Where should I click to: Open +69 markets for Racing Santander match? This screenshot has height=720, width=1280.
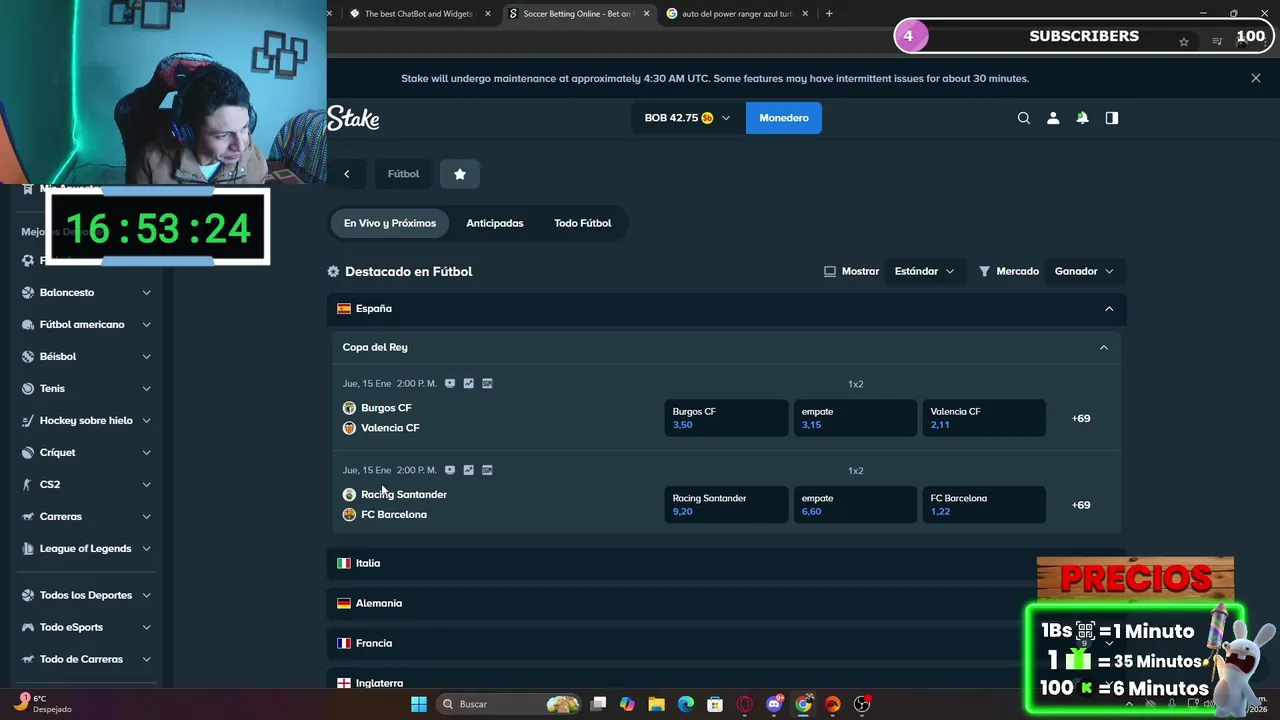tap(1081, 505)
